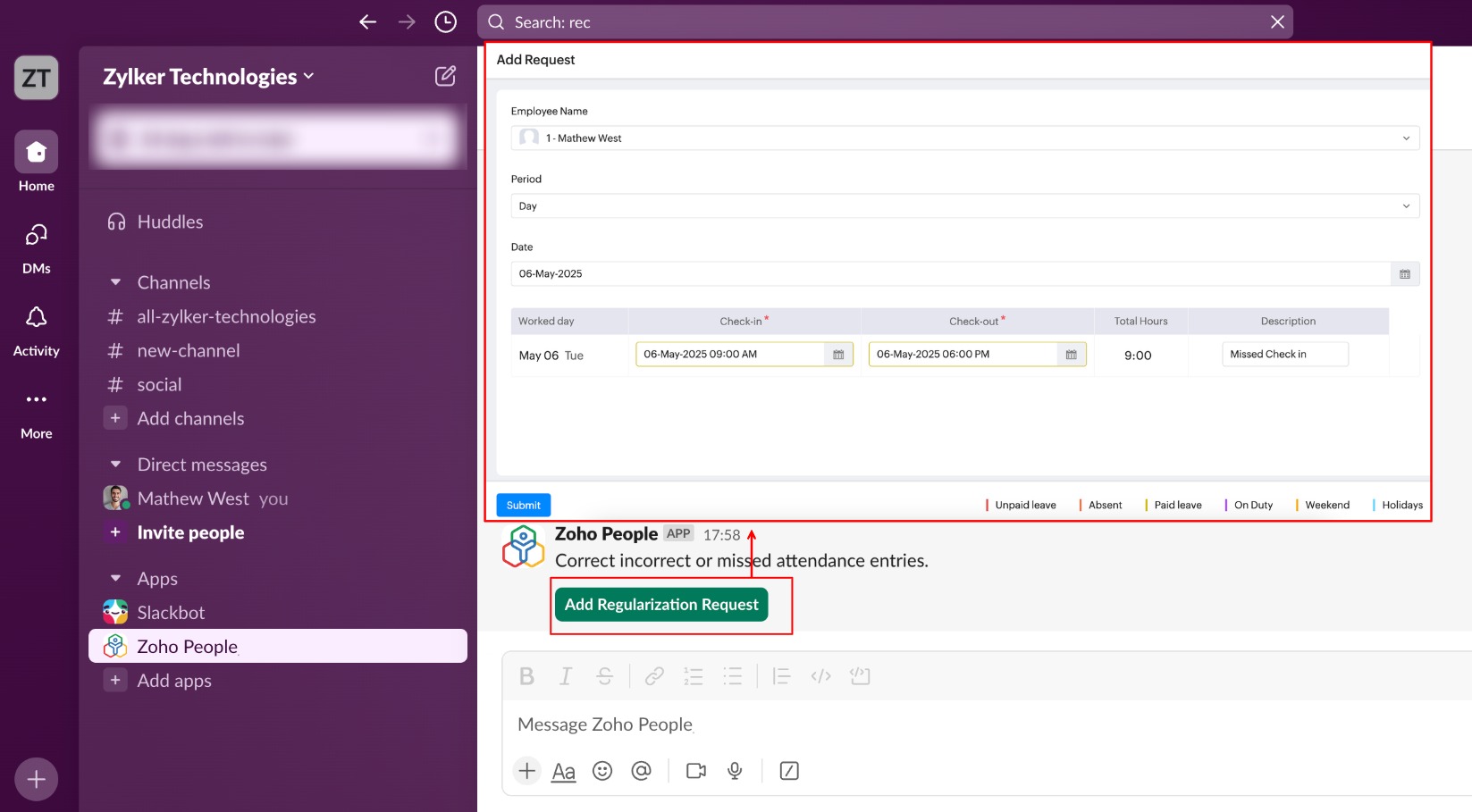The image size is (1472, 812).
Task: Toggle strikethrough formatting
Action: coord(605,676)
